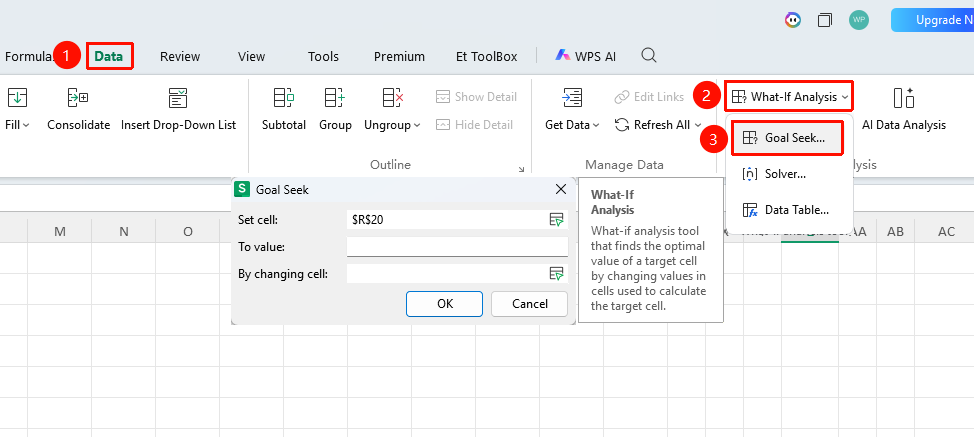This screenshot has width=974, height=437.
Task: Close the Goal Seek dialog
Action: coord(561,189)
